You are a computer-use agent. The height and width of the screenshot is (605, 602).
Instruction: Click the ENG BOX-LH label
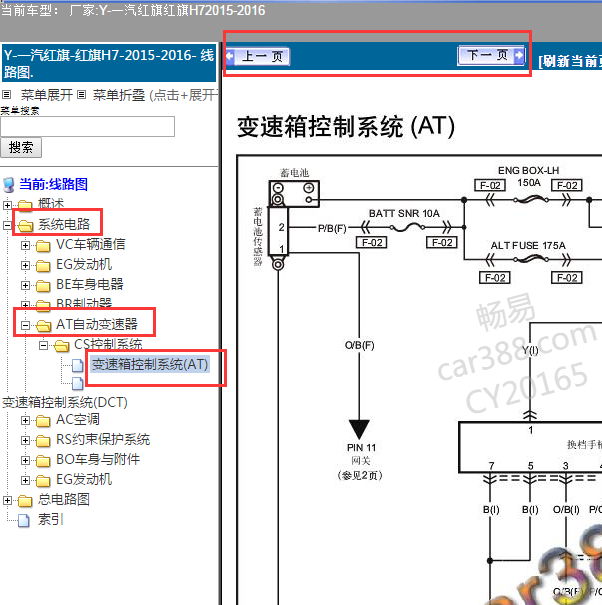tap(528, 171)
